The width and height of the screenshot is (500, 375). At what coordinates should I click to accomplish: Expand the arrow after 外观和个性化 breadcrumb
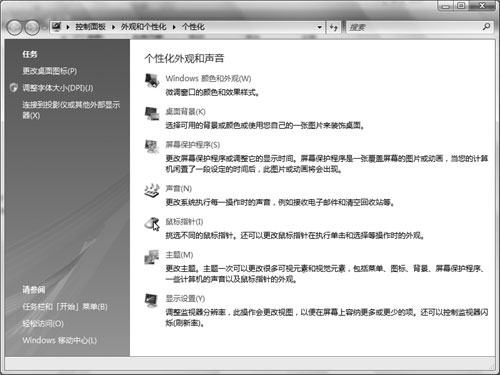pyautogui.click(x=174, y=27)
